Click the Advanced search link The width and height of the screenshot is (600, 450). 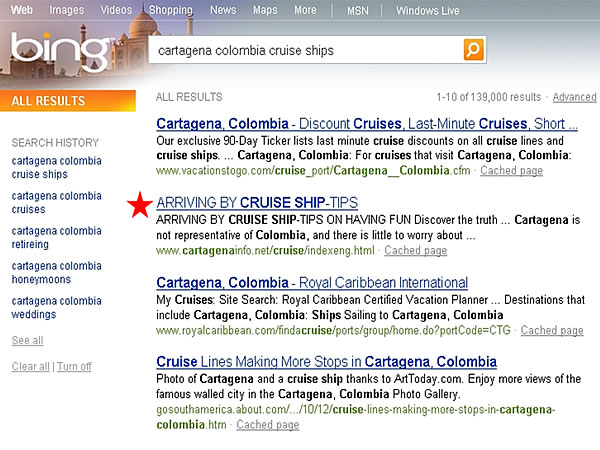coord(574,97)
